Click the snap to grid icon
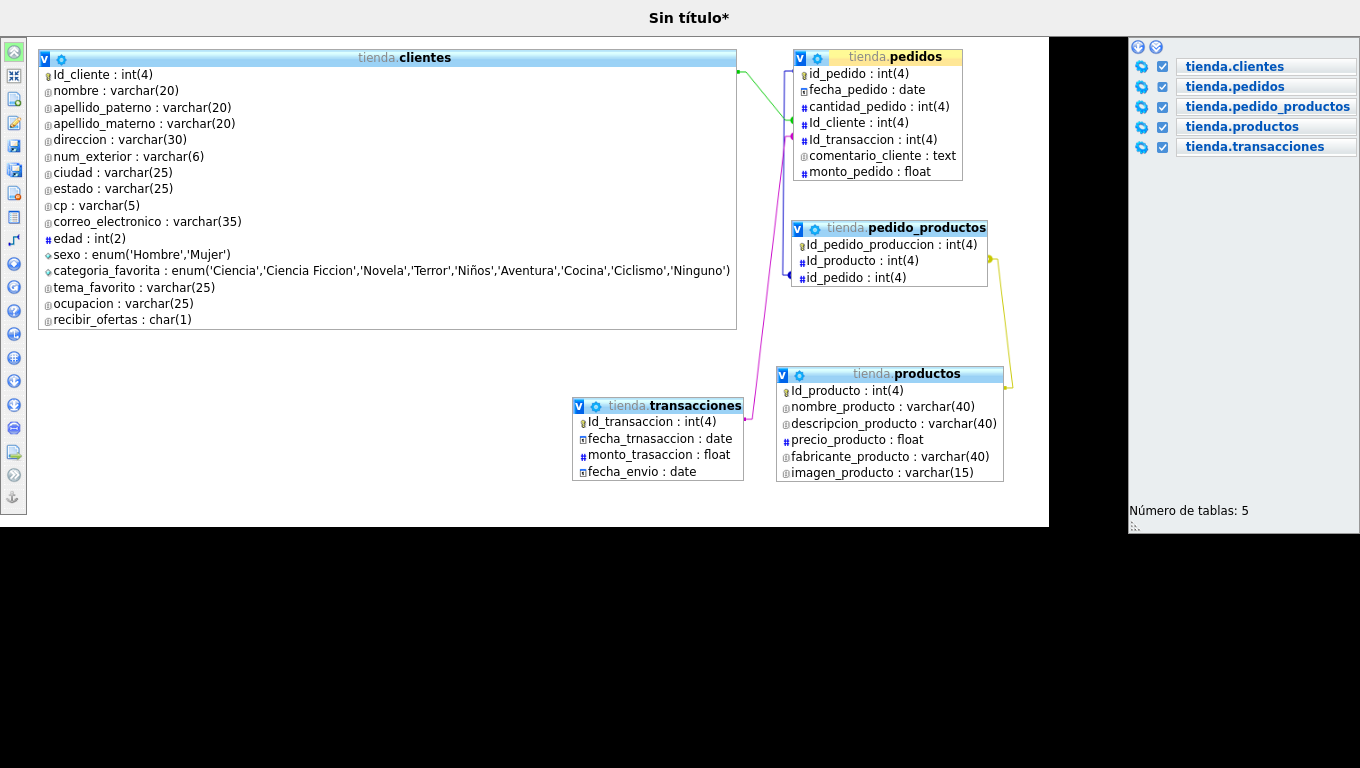This screenshot has width=1360, height=768. (x=14, y=358)
